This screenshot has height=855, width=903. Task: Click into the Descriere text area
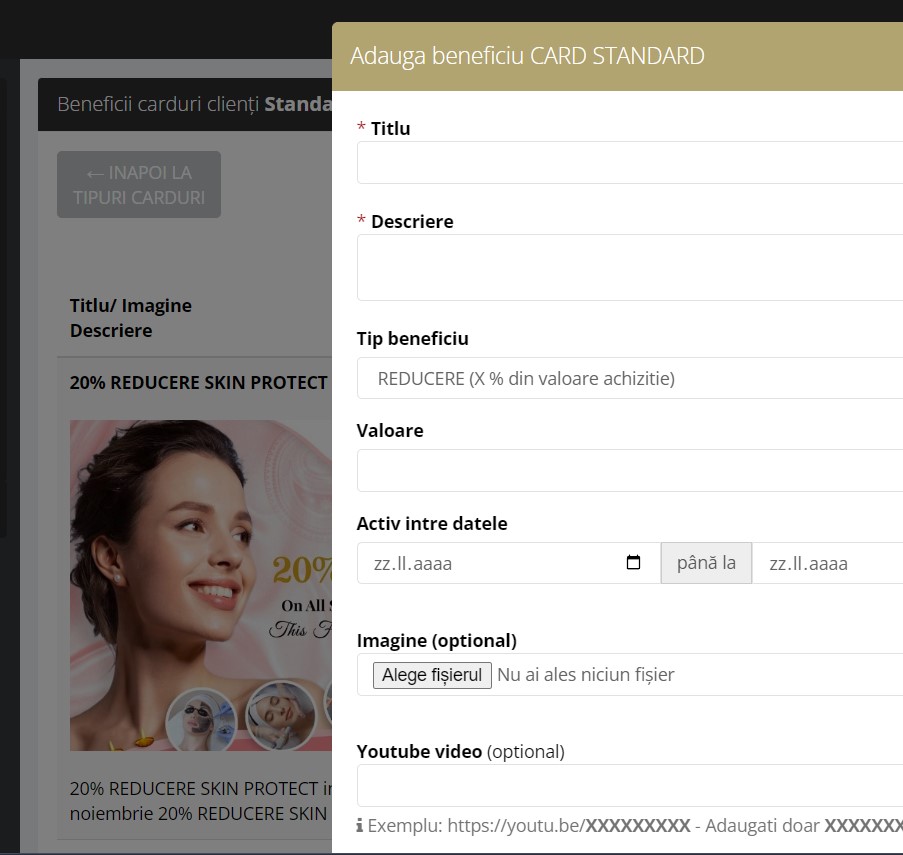click(630, 267)
